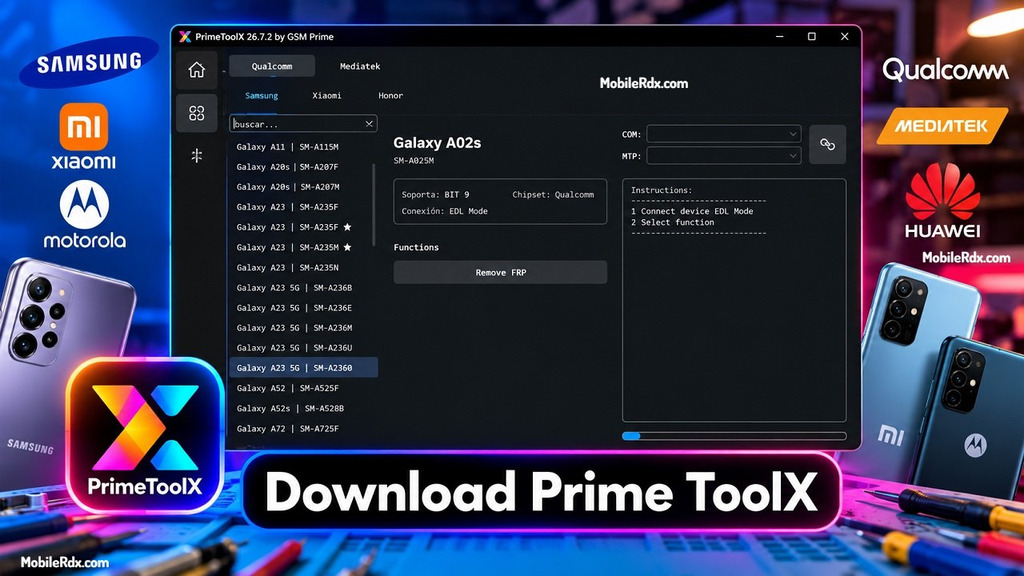Open the COM port dropdown
This screenshot has height=576, width=1024.
pyautogui.click(x=724, y=134)
